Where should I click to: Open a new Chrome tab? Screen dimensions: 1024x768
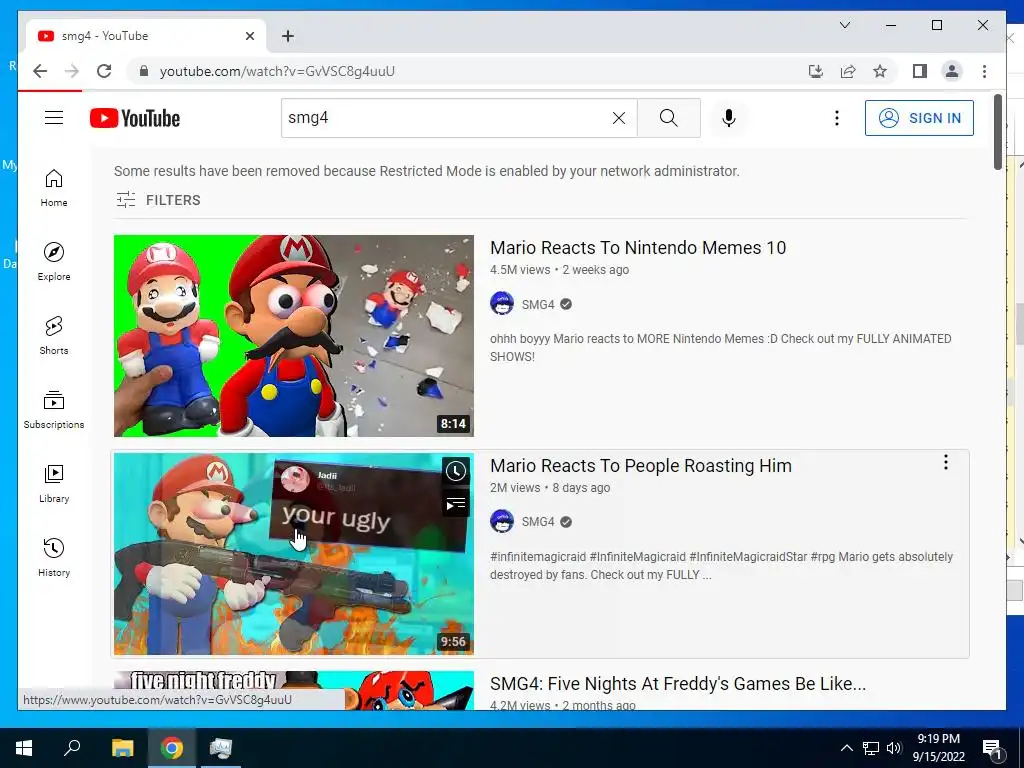(288, 36)
